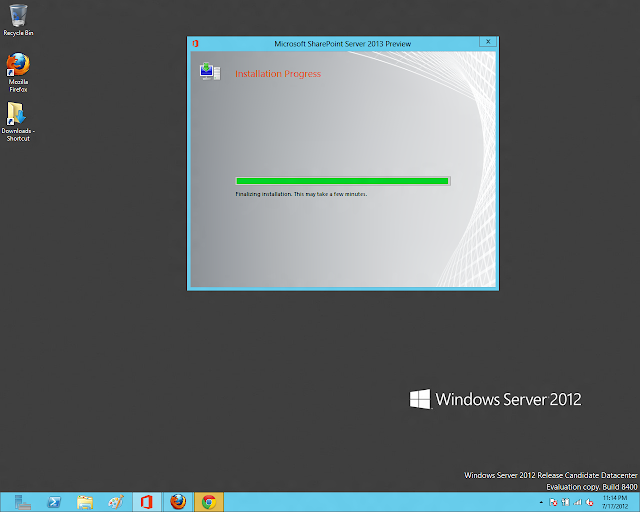Screen dimensions: 640x512
Task: Open the Paint icon in the taskbar
Action: 116,502
